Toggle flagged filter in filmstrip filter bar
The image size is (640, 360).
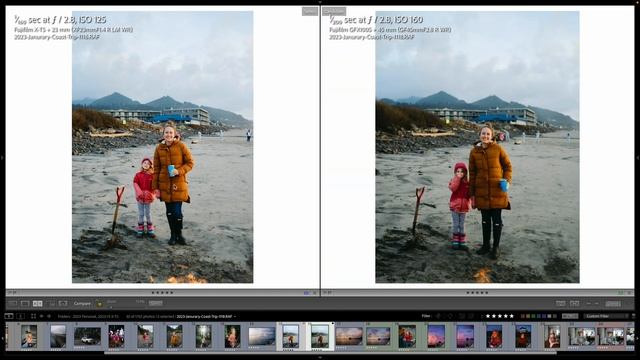(x=438, y=316)
